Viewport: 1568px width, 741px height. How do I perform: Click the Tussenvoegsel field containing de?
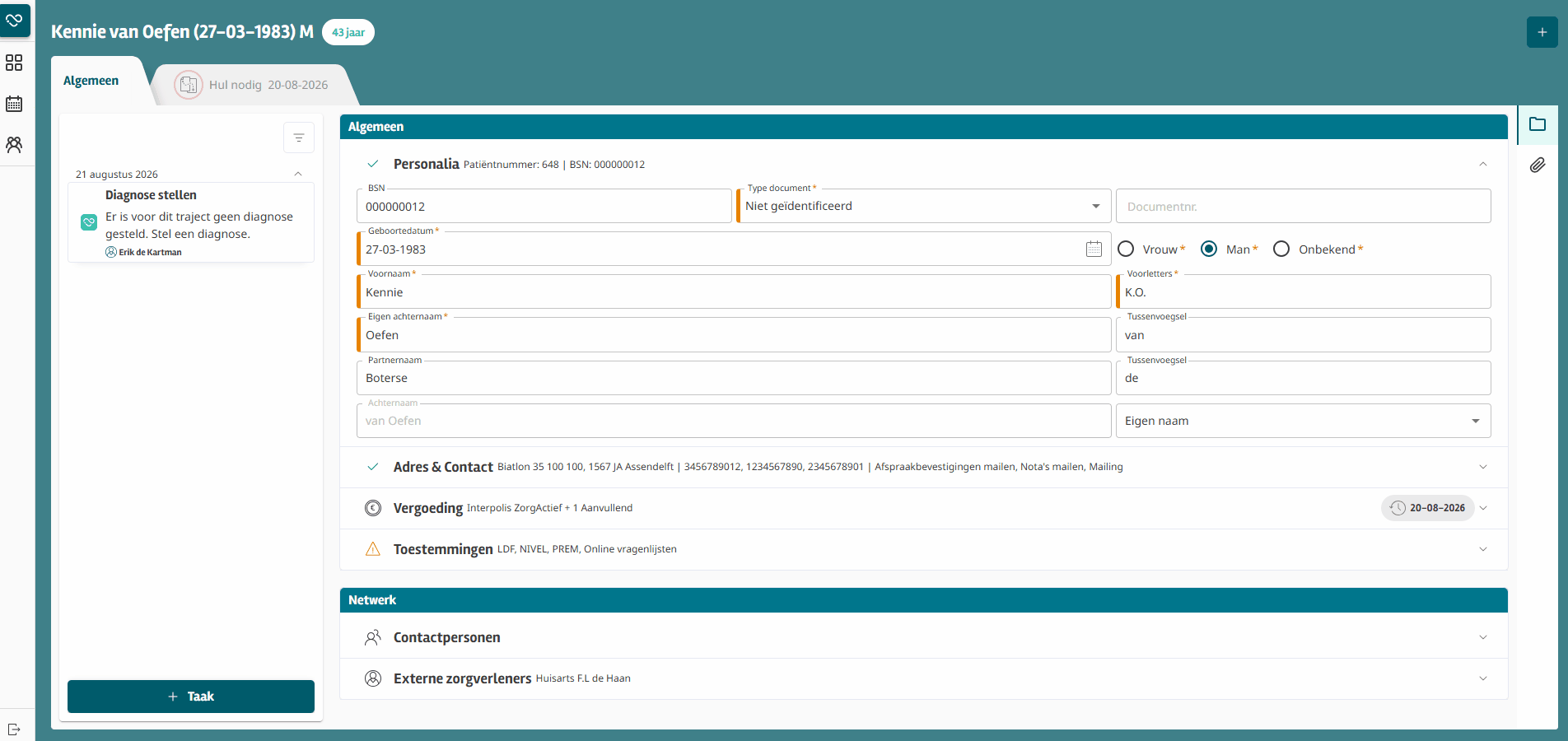[x=1303, y=378]
